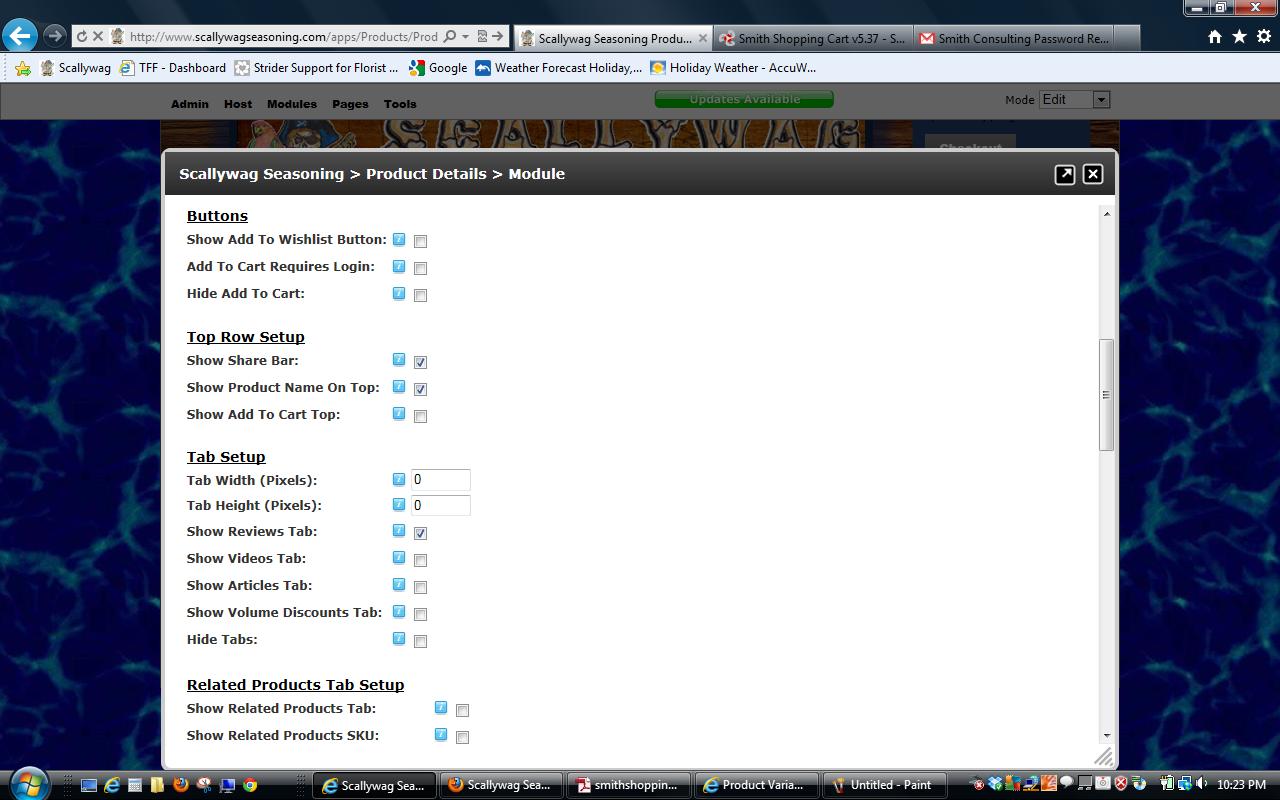
Task: Maximize module popup with the arrow icon
Action: pos(1065,174)
